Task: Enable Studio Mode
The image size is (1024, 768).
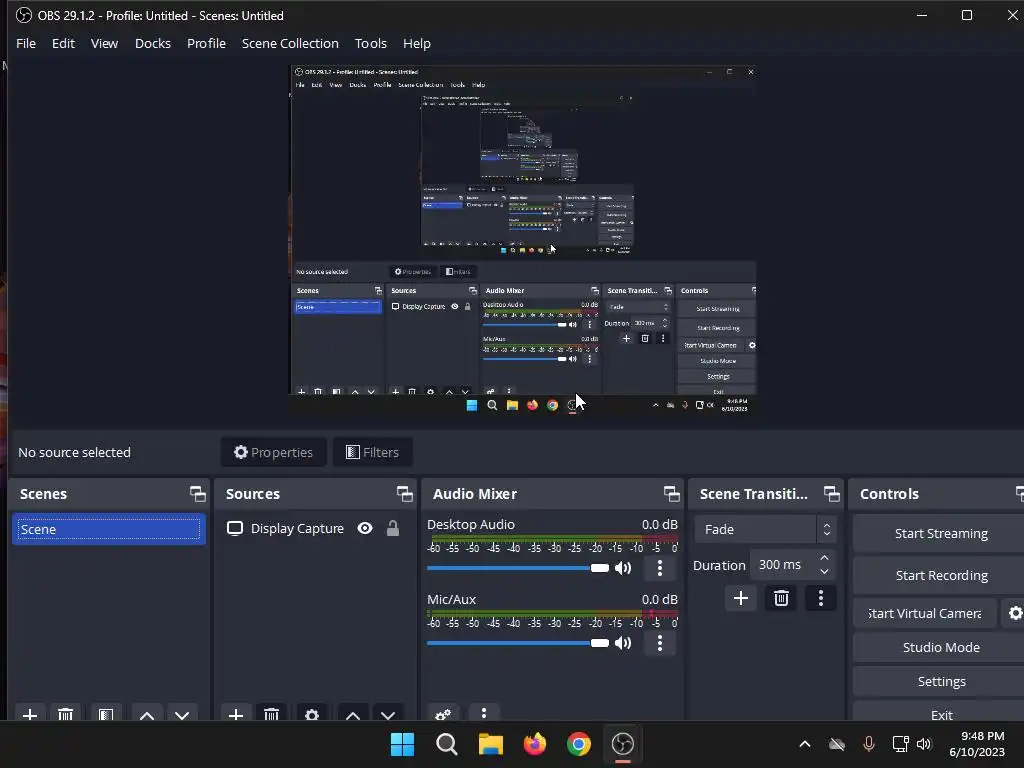Action: click(x=940, y=647)
